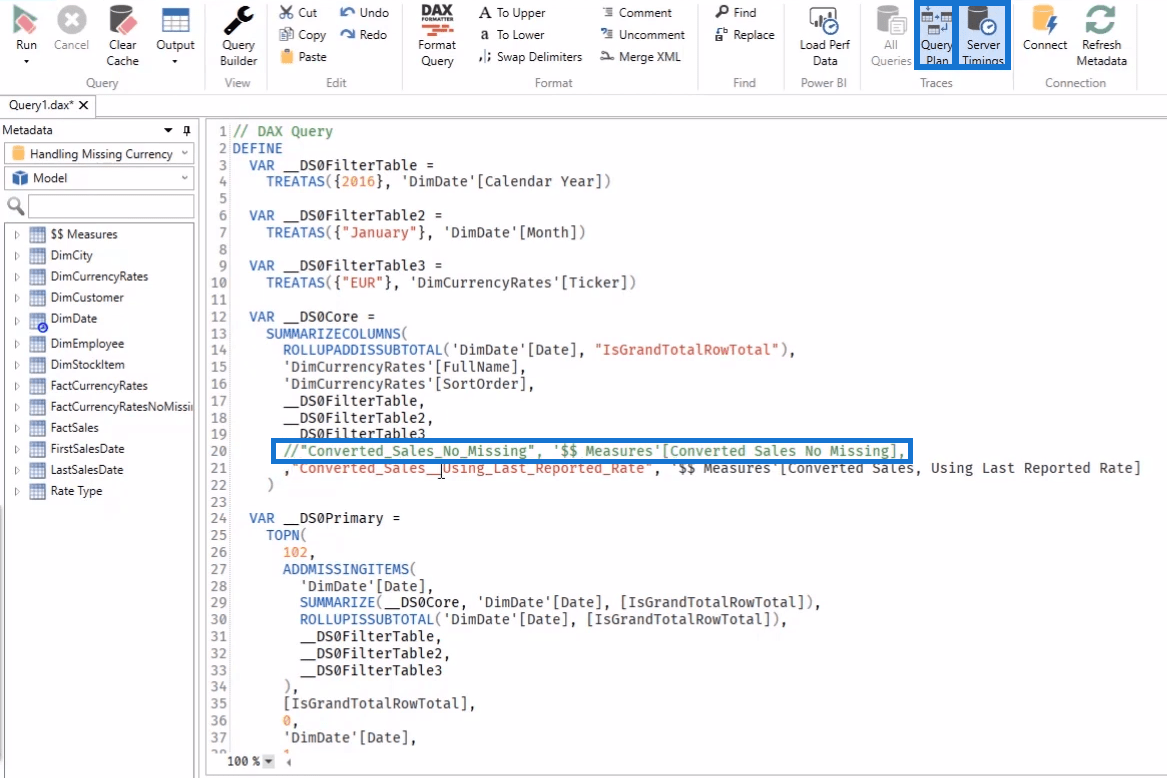Screen dimensions: 1167x778
Task: Select the FirstSalesDate table
Action: click(x=87, y=448)
